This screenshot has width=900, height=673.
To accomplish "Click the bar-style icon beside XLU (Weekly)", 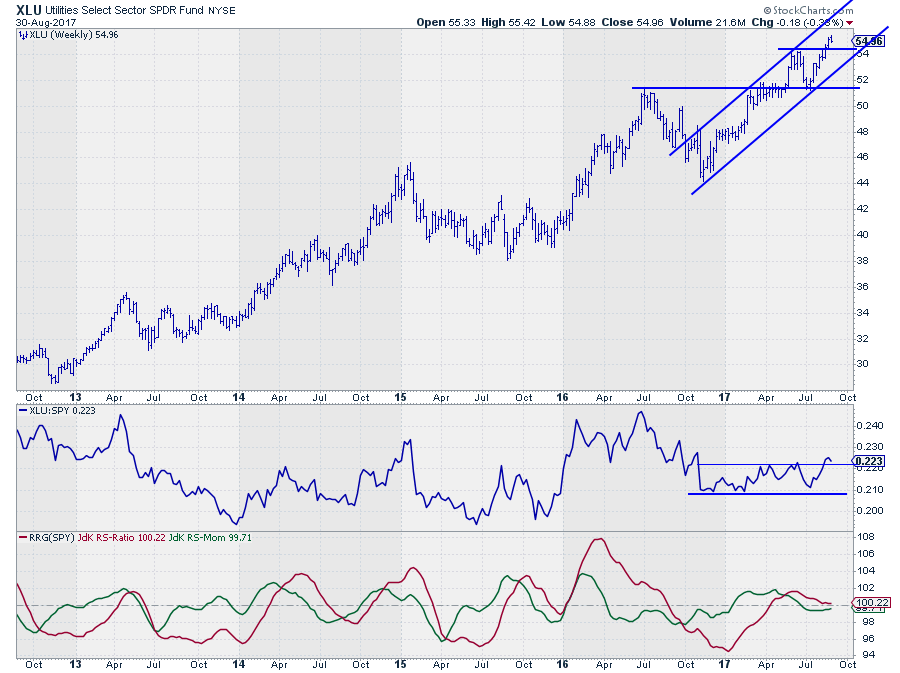I will click(23, 35).
